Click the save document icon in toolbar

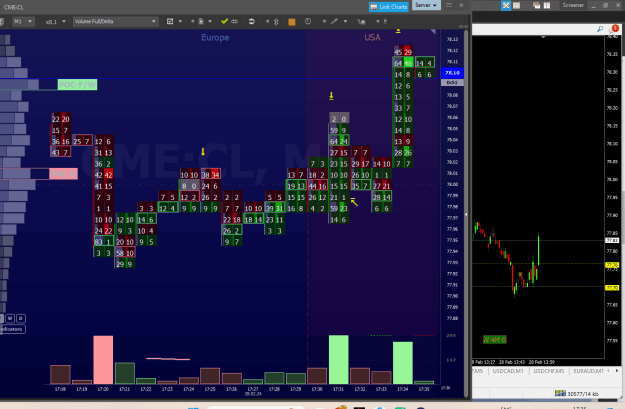[201, 22]
